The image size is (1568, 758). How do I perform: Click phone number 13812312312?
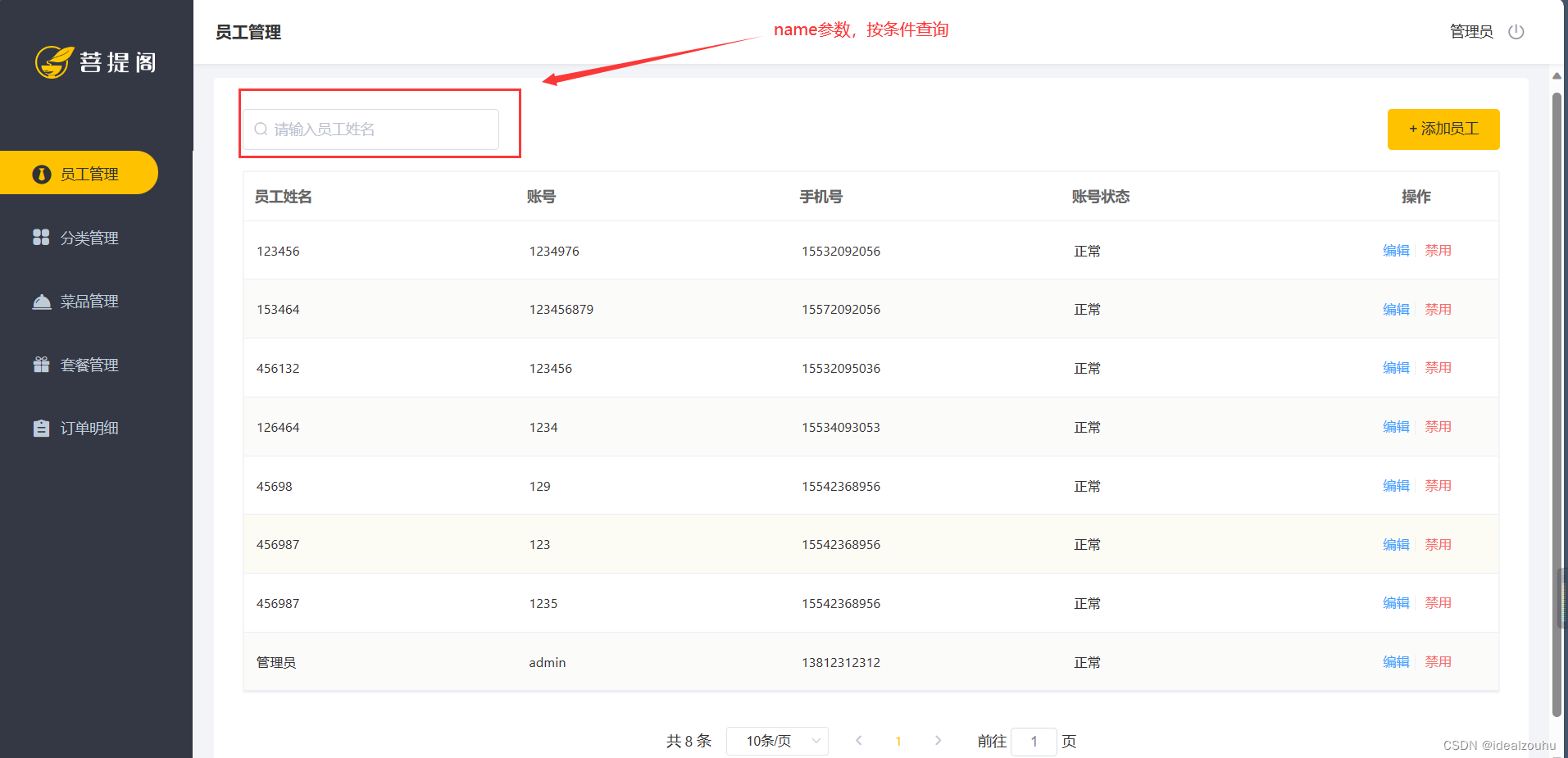point(841,663)
